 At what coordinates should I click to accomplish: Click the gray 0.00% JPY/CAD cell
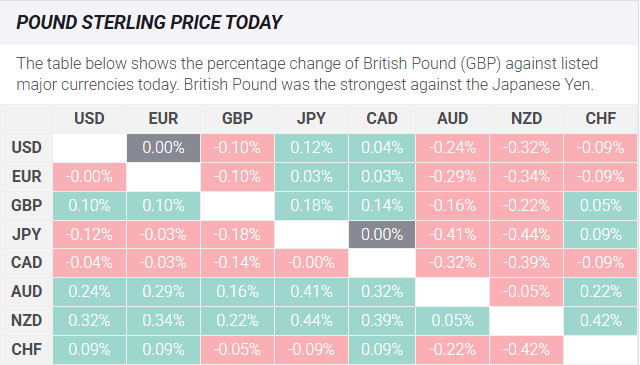(x=382, y=235)
